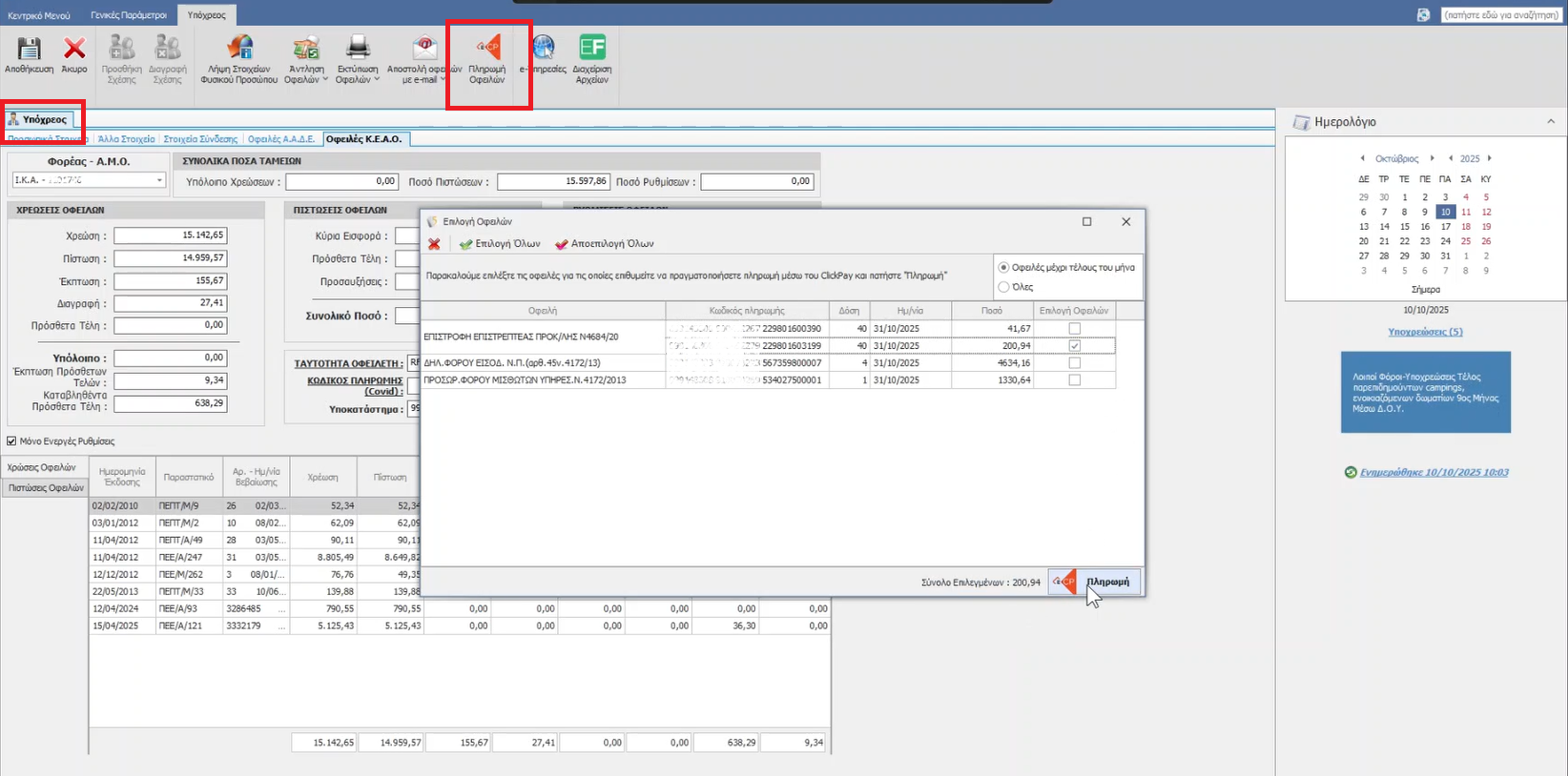This screenshot has height=776, width=1568.
Task: Uncheck the 200,94 debt row checkbox
Action: 1075,346
